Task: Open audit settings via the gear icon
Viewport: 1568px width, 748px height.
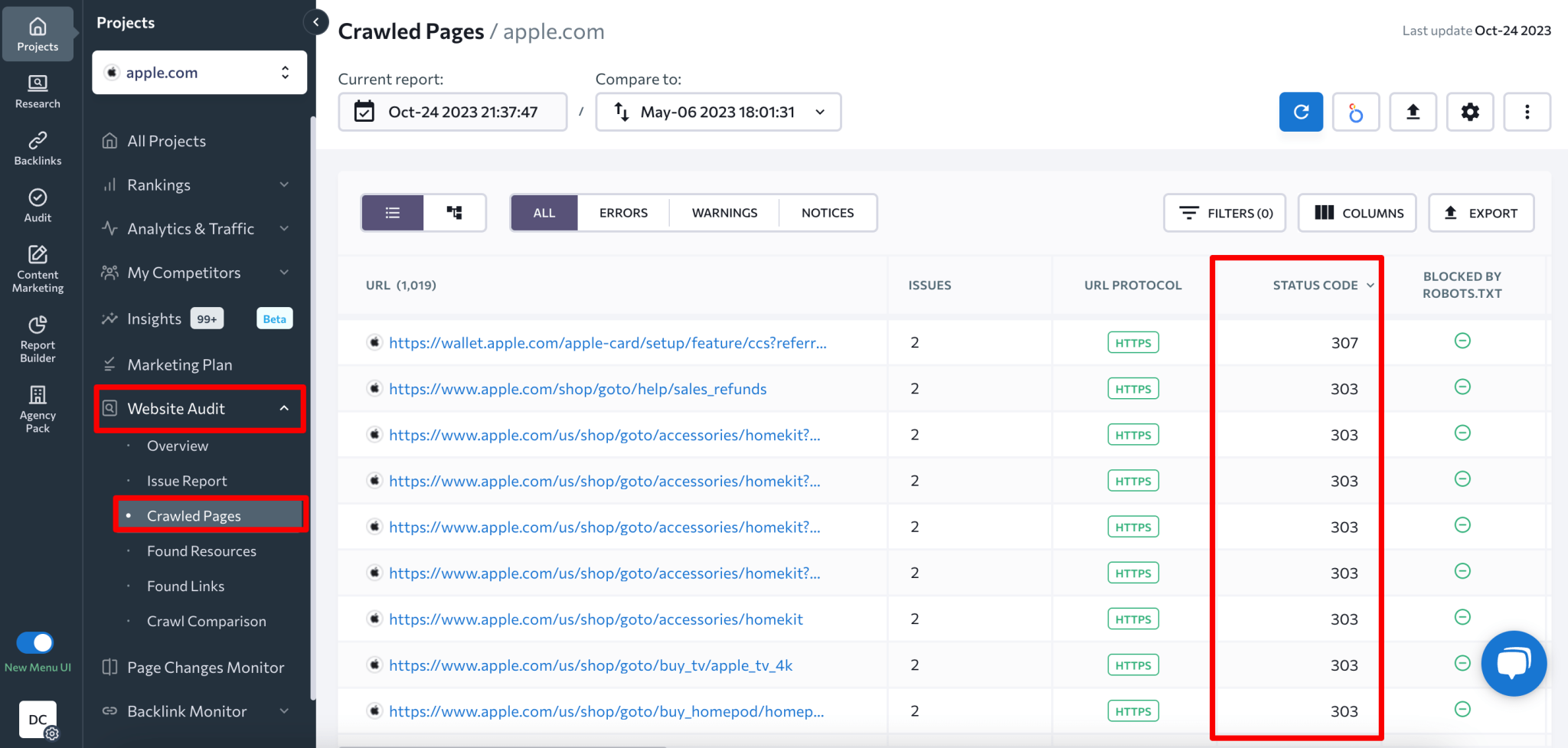Action: 1470,112
